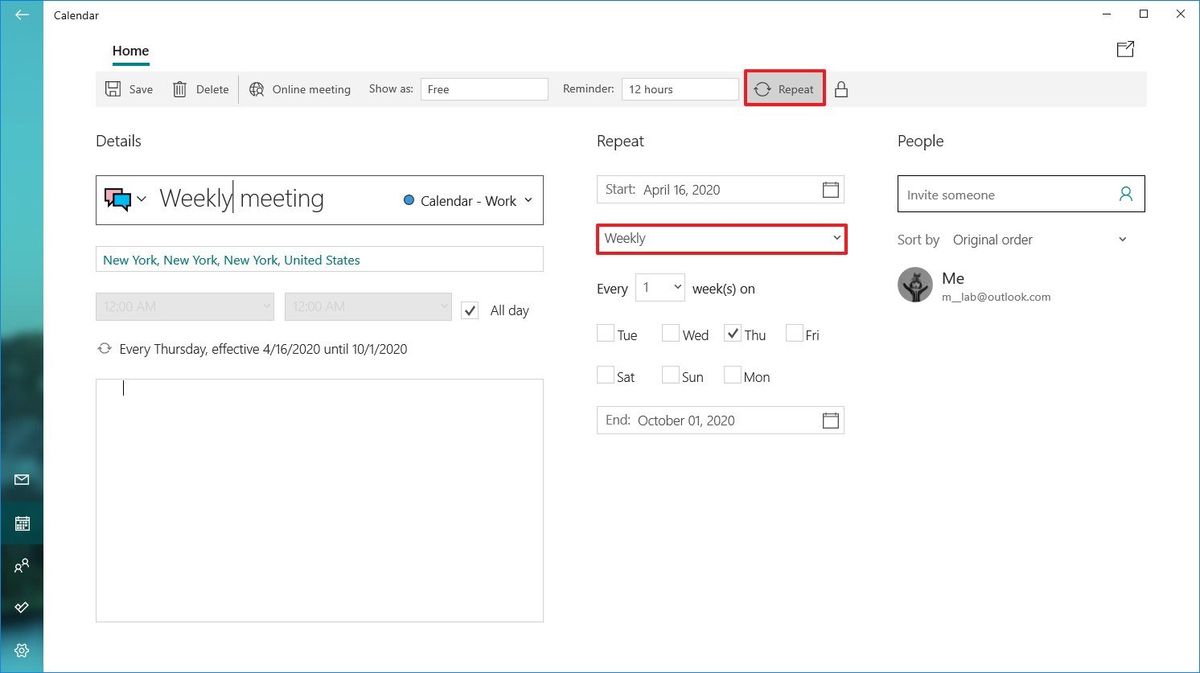Image resolution: width=1200 pixels, height=673 pixels.
Task: Switch to Mail in sidebar
Action: tap(22, 480)
